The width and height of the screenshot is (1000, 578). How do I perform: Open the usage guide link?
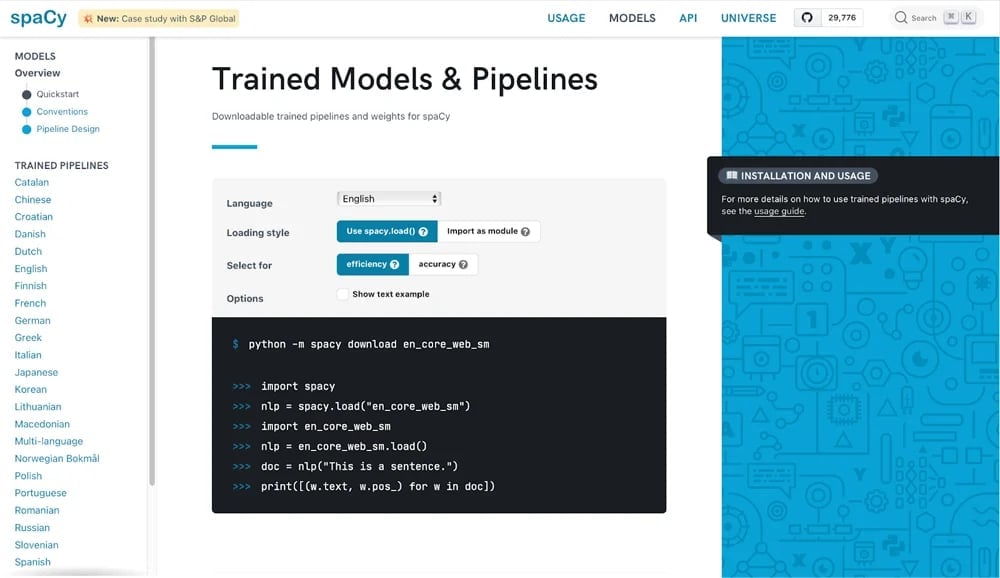779,211
